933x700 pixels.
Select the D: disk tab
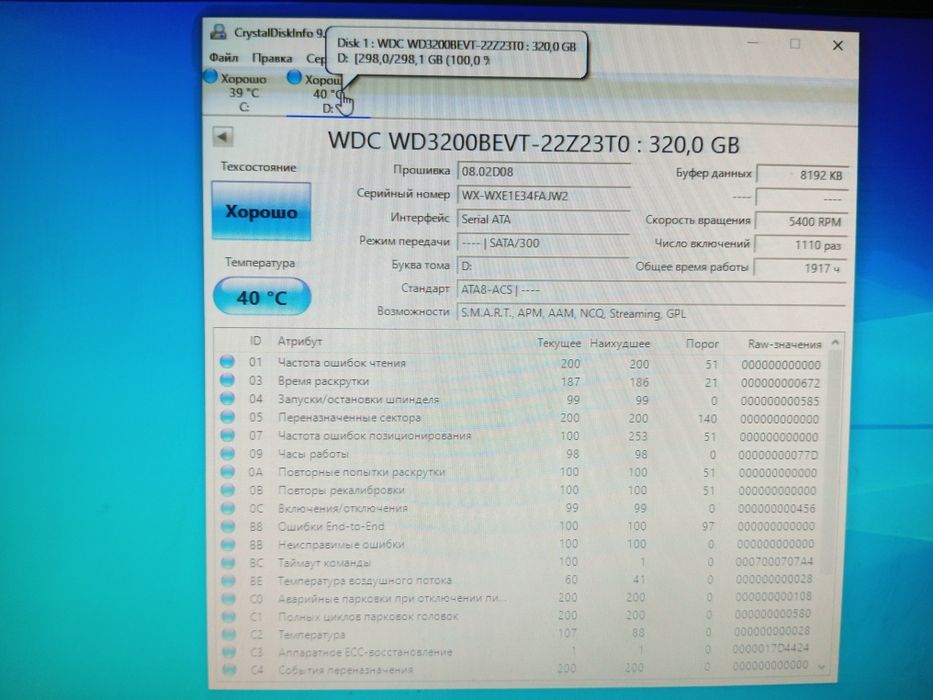coord(328,93)
